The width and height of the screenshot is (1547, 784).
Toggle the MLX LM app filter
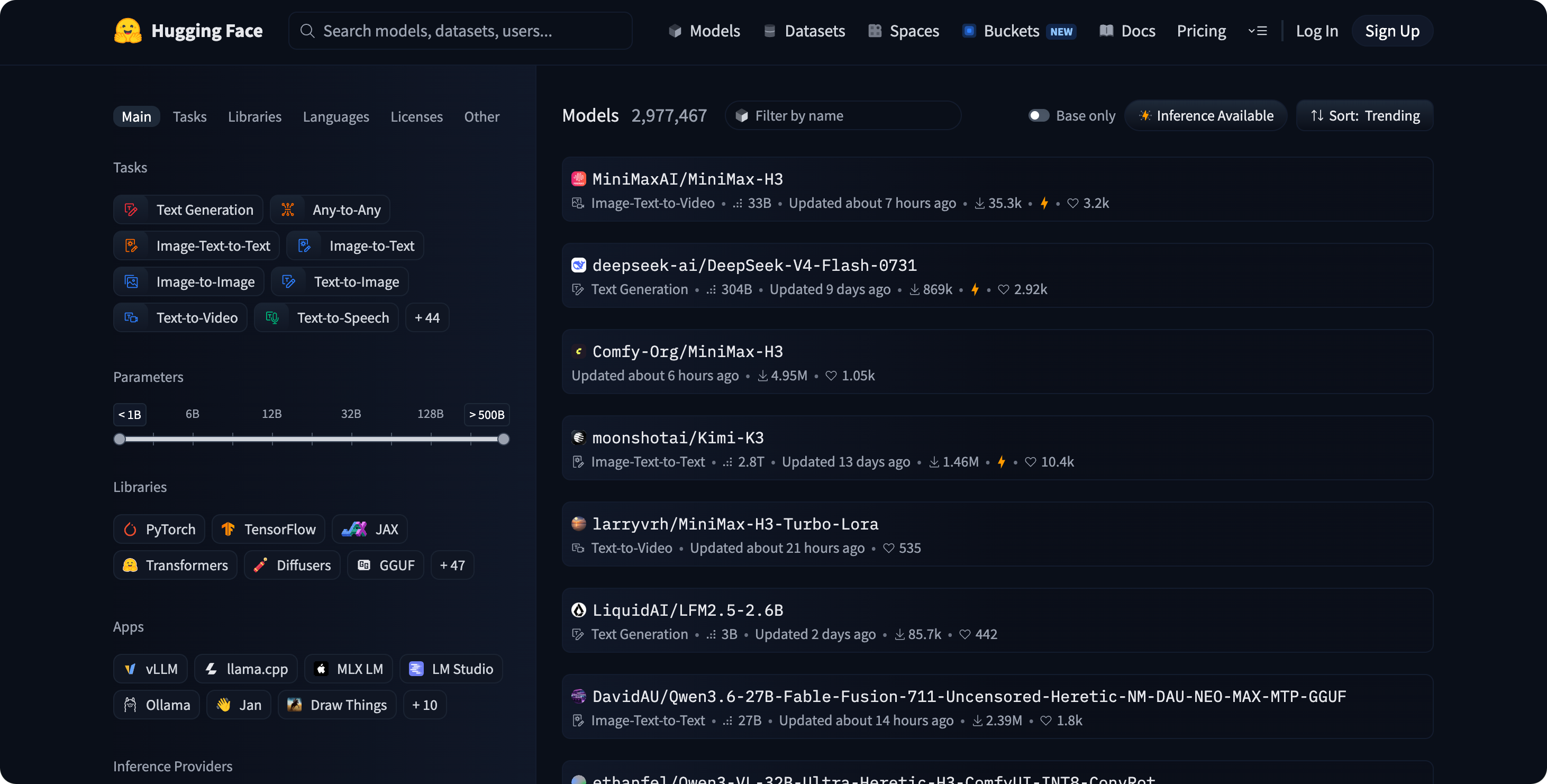(x=349, y=669)
